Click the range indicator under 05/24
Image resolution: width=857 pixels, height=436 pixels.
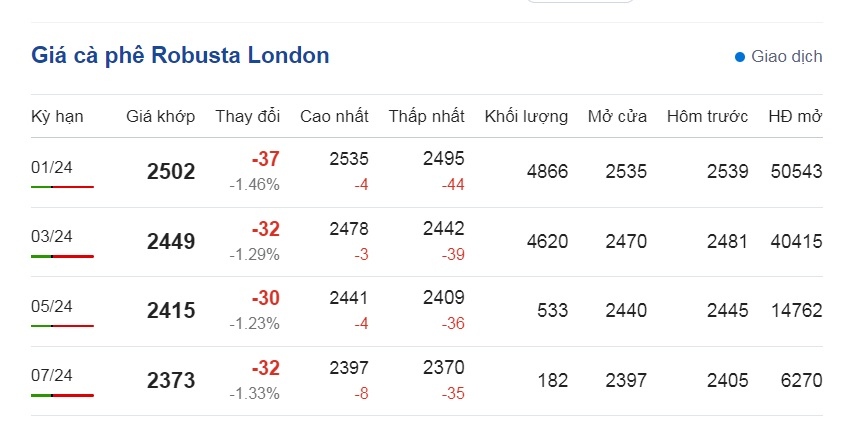[62, 326]
